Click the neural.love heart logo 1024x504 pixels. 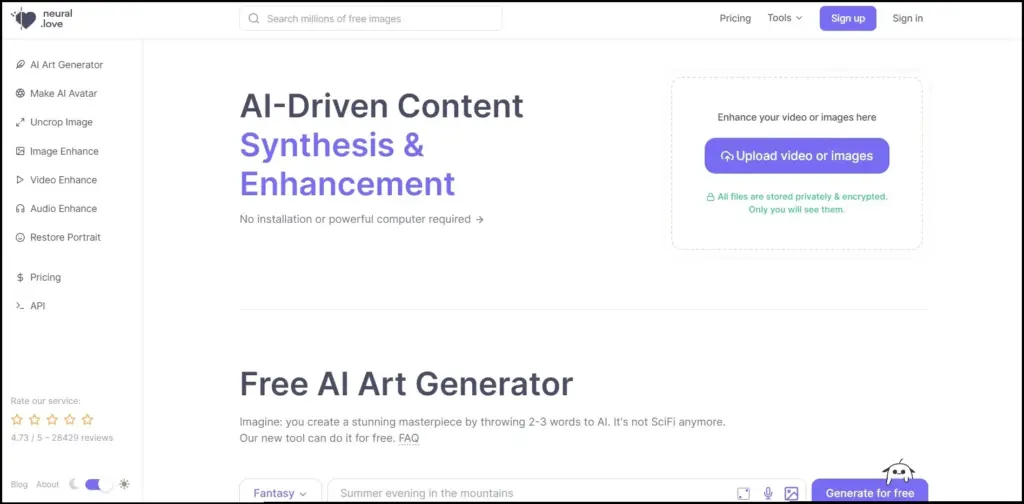coord(24,19)
